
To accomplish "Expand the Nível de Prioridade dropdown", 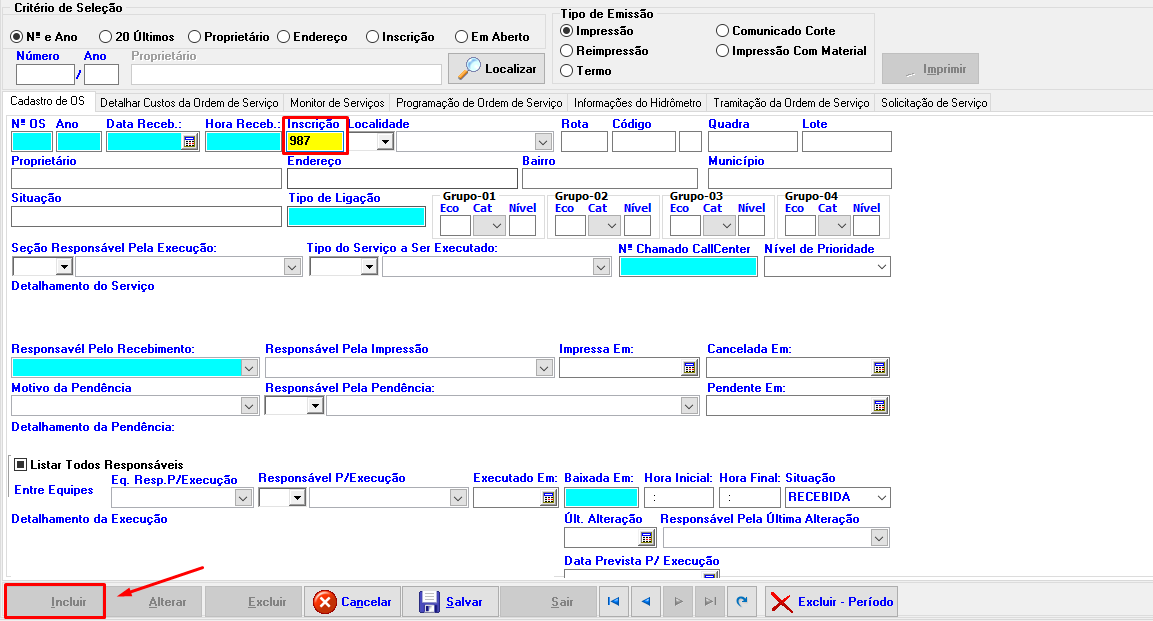I will [x=881, y=267].
